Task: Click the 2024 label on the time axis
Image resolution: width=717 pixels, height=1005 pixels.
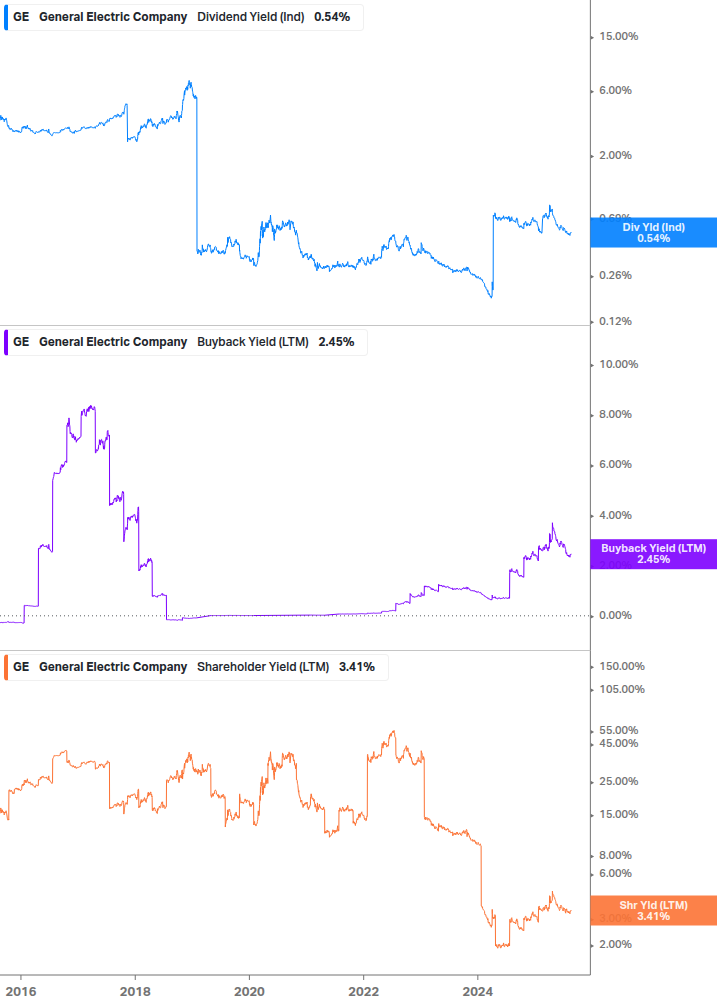Action: click(478, 992)
